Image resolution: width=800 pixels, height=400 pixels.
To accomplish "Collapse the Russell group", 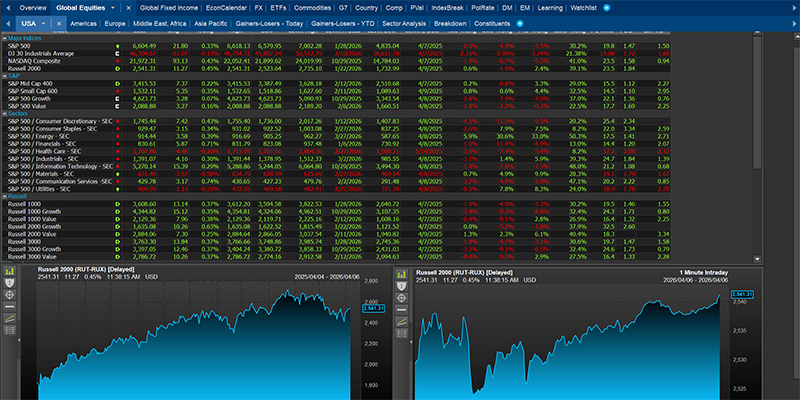I will pos(5,196).
